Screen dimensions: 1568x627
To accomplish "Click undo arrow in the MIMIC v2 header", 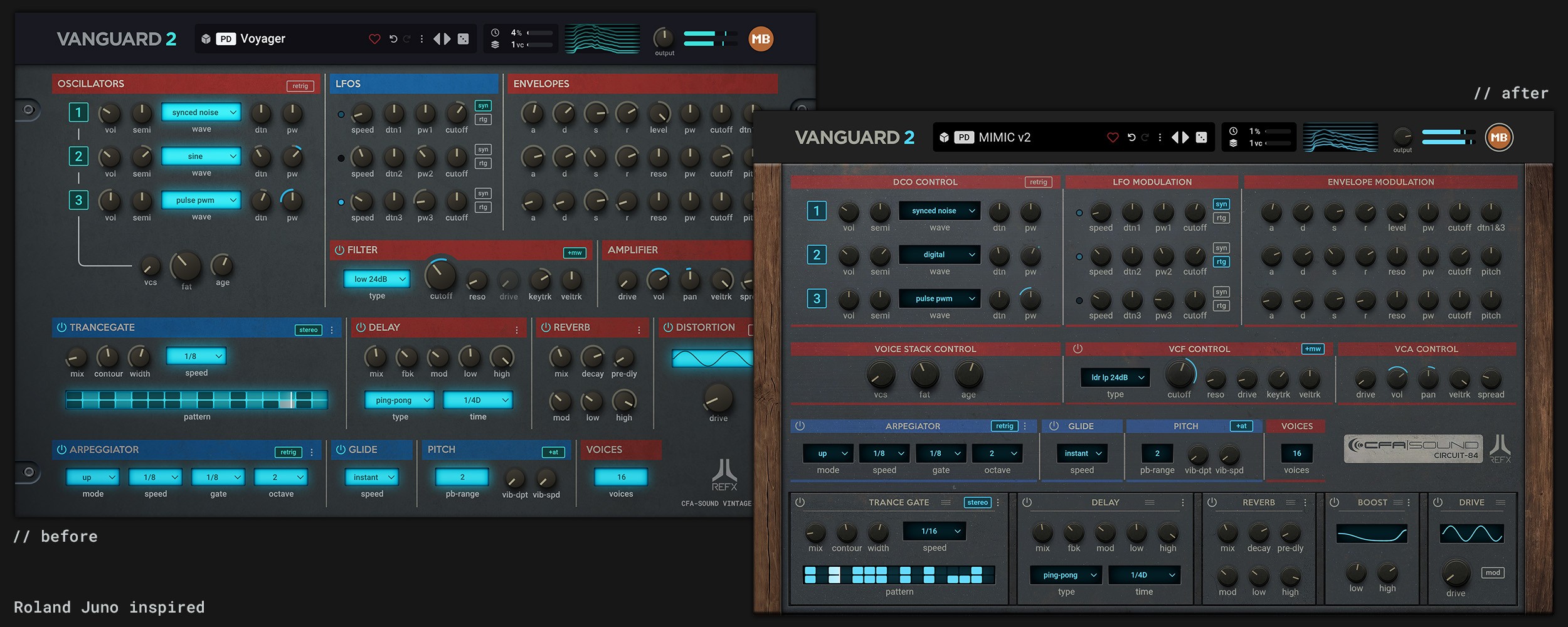I will pyautogui.click(x=1131, y=137).
